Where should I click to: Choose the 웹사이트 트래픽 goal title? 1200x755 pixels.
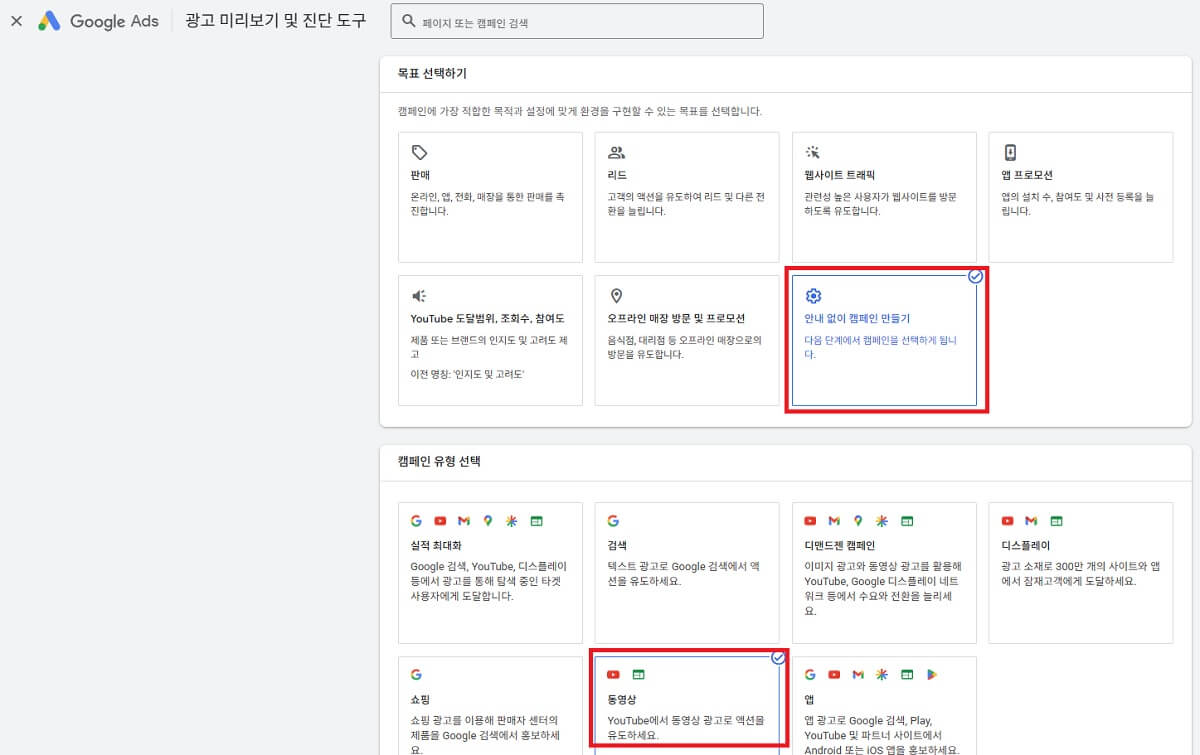(x=840, y=175)
